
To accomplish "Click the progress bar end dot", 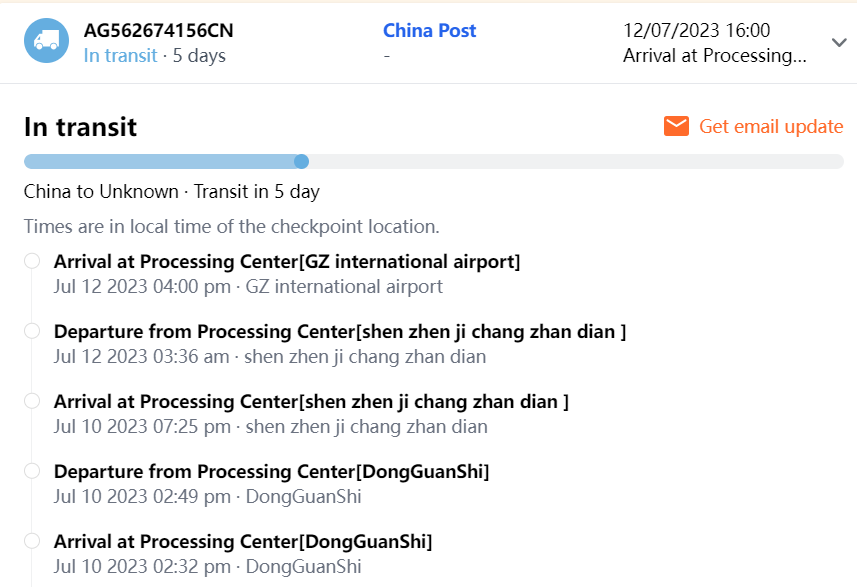I will coord(301,161).
